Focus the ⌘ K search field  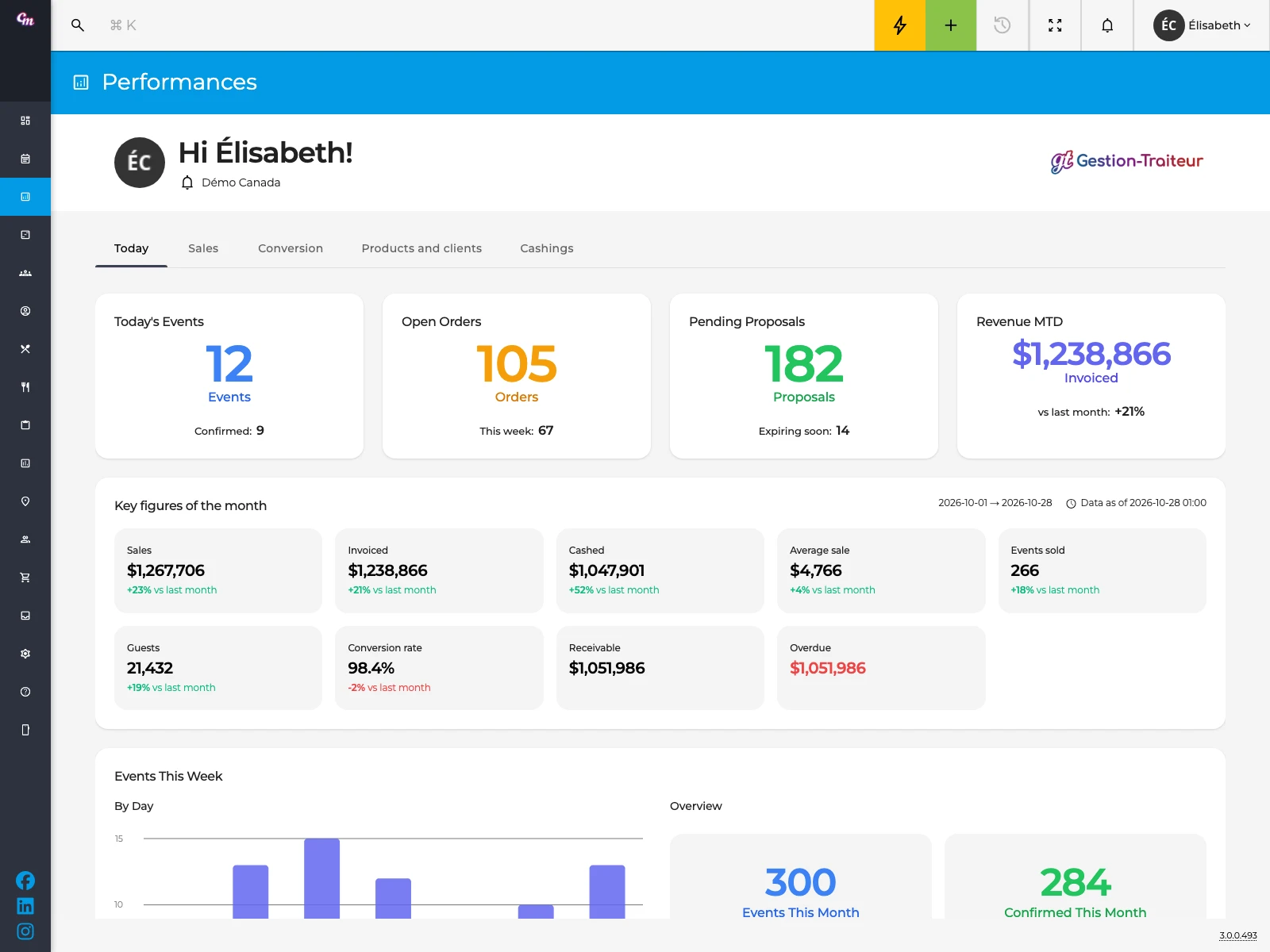(123, 25)
